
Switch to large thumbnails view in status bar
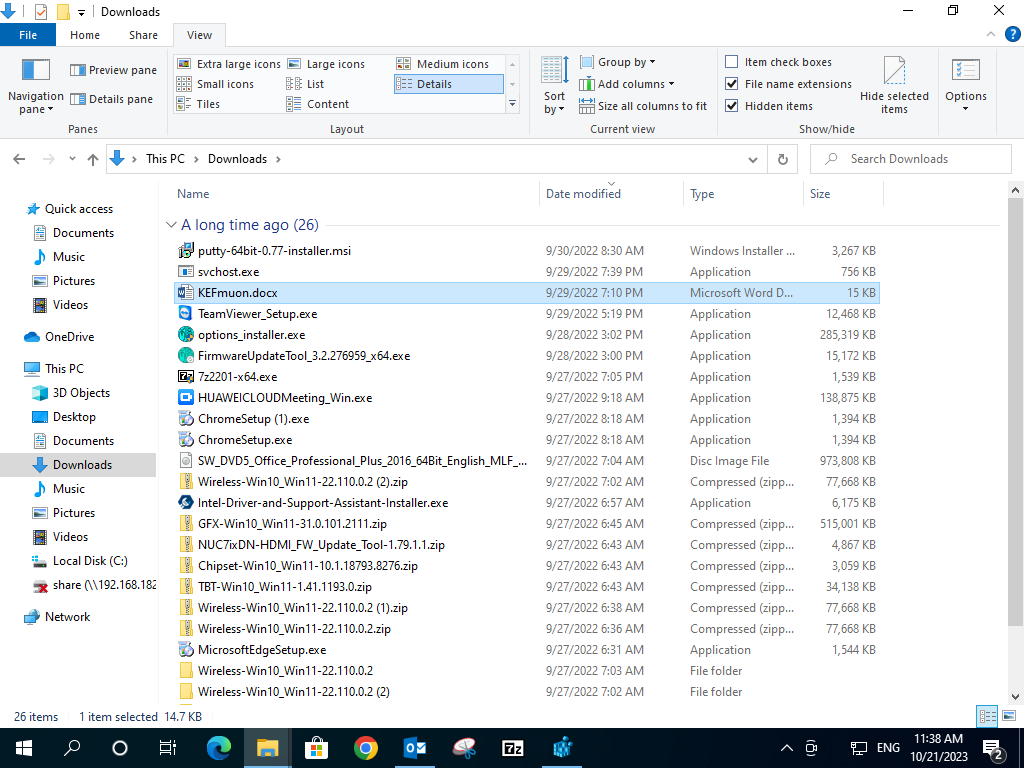[1008, 716]
